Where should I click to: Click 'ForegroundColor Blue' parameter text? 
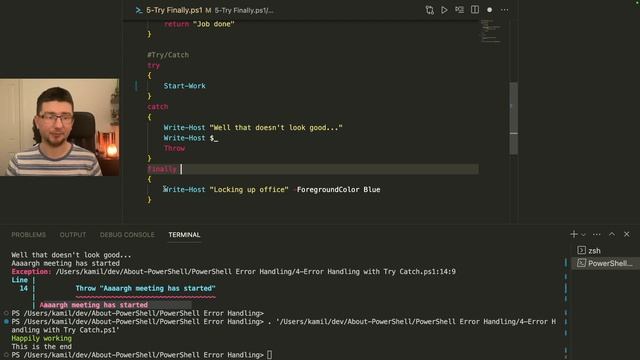point(338,189)
